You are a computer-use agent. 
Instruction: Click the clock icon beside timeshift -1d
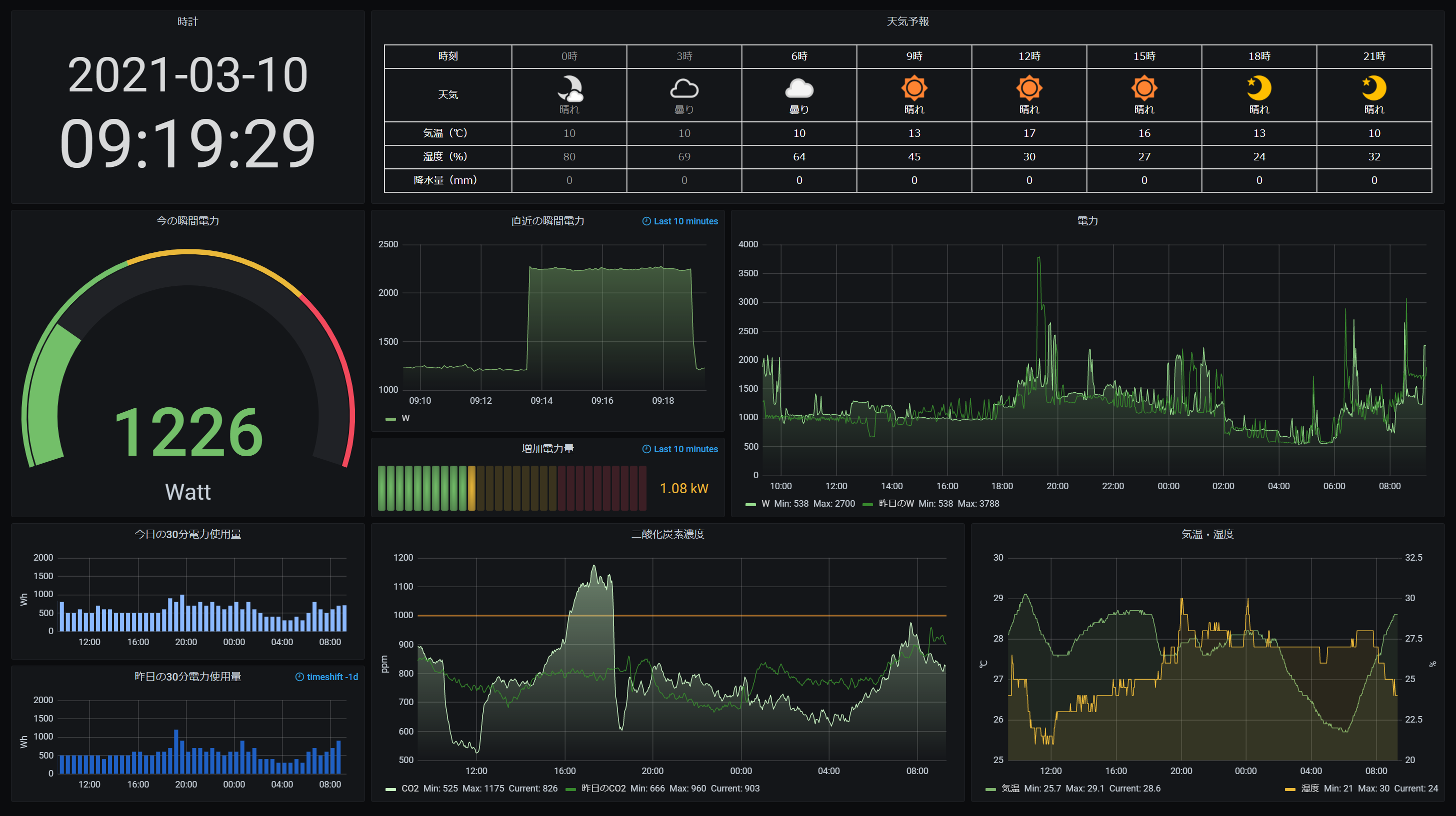299,676
